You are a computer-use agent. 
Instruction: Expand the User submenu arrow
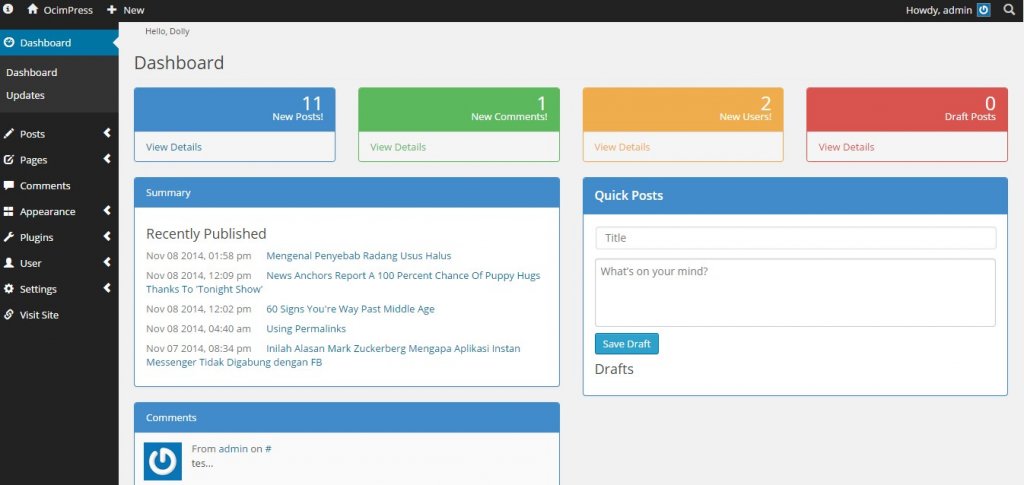tap(107, 262)
